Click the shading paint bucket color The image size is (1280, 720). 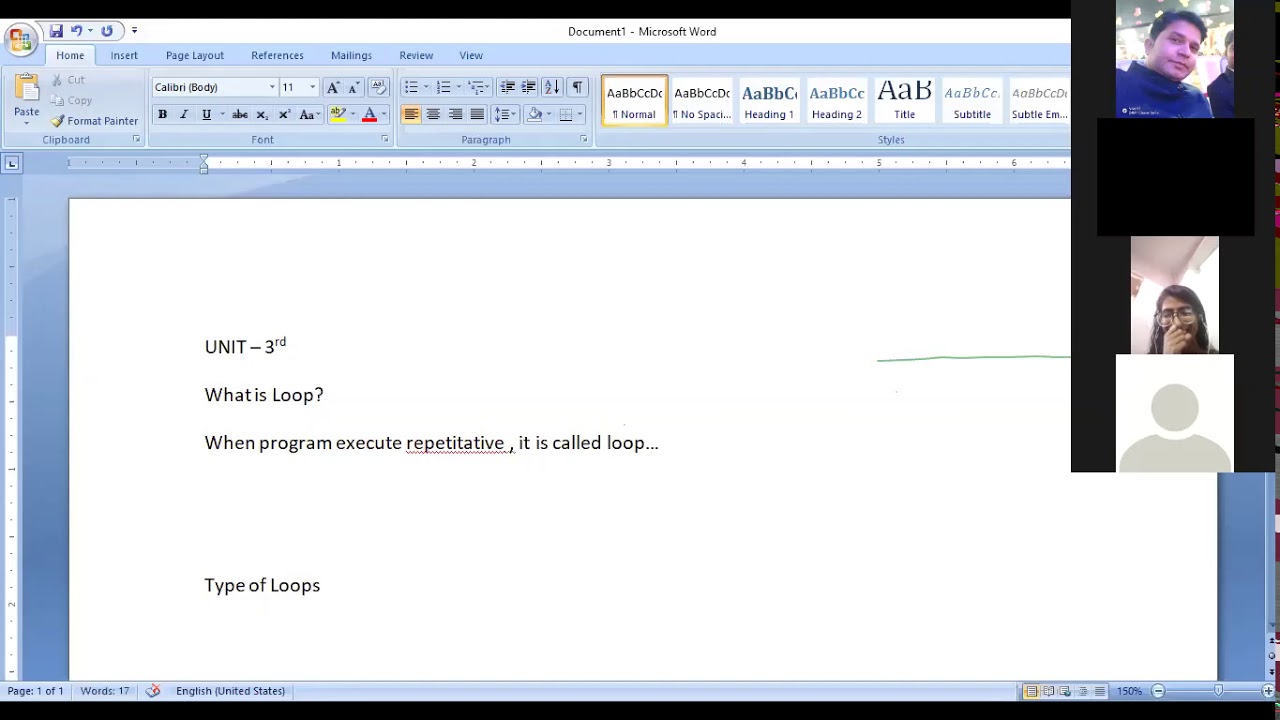(535, 115)
